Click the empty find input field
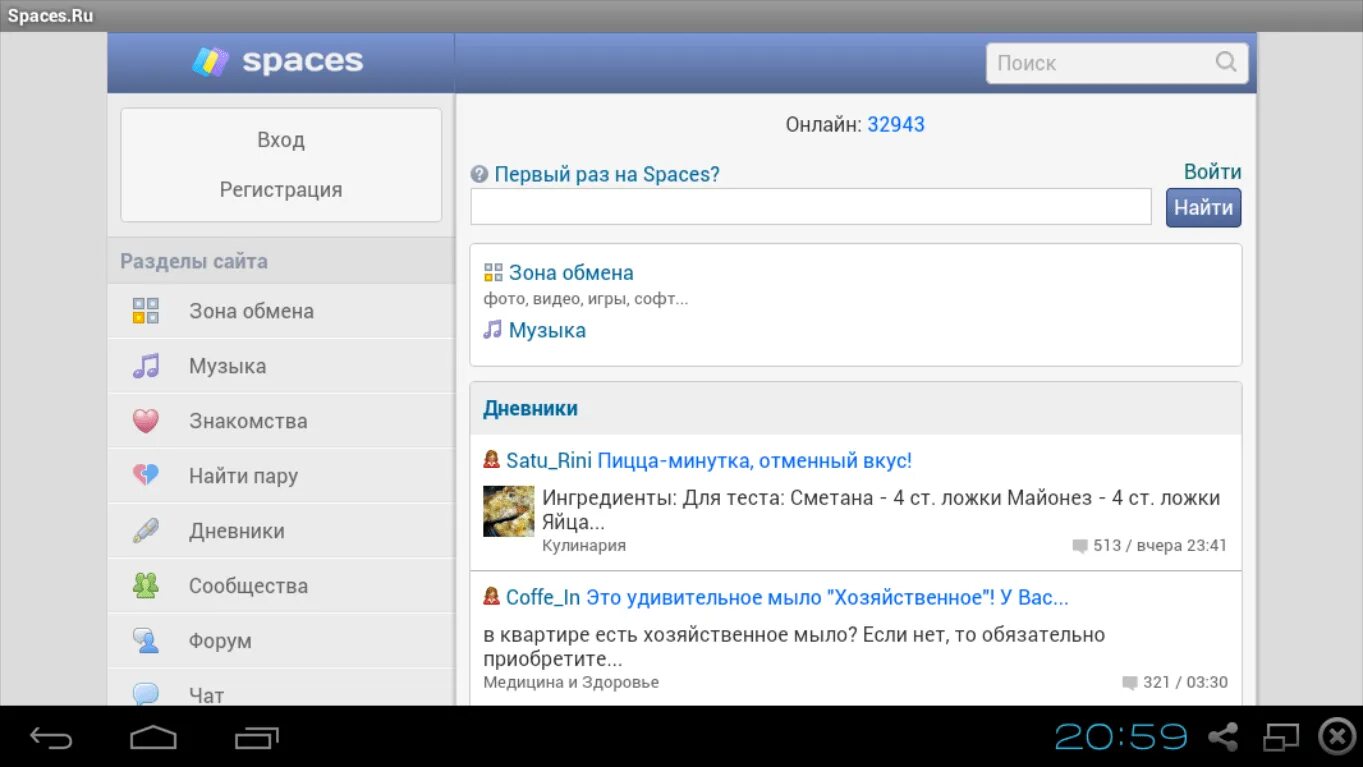The image size is (1363, 767). tap(811, 207)
